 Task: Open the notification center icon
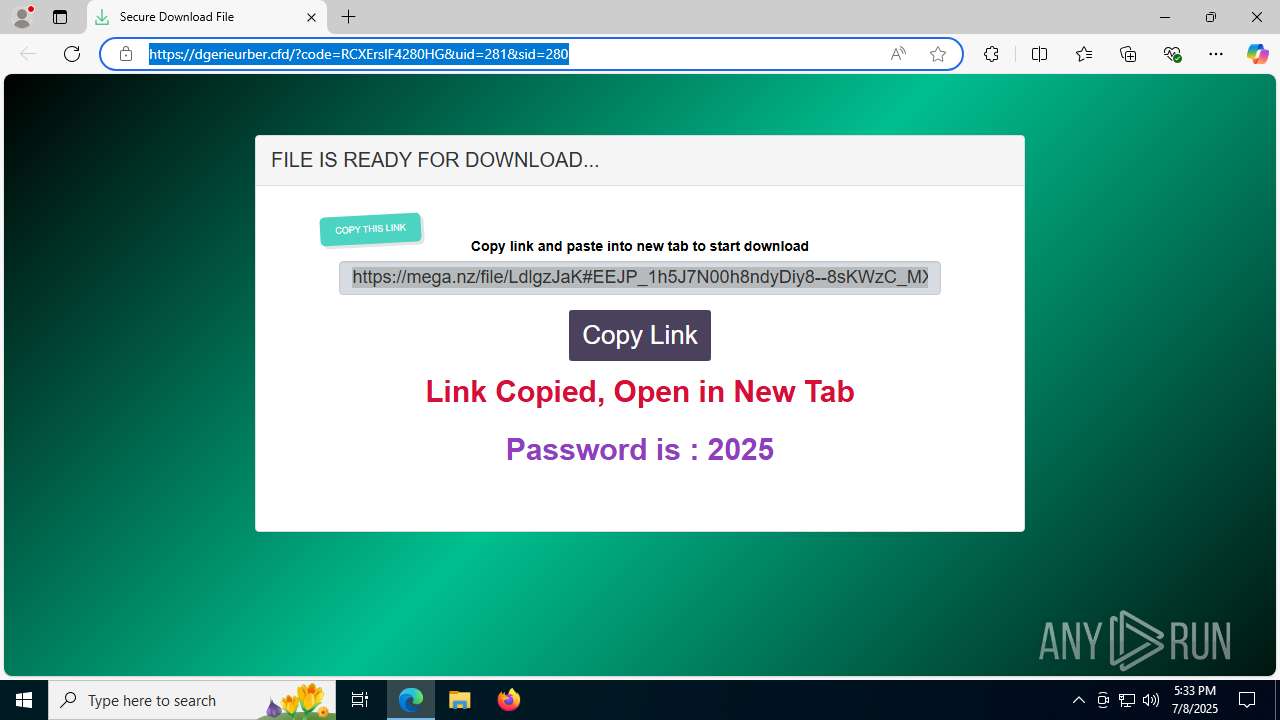[1247, 700]
